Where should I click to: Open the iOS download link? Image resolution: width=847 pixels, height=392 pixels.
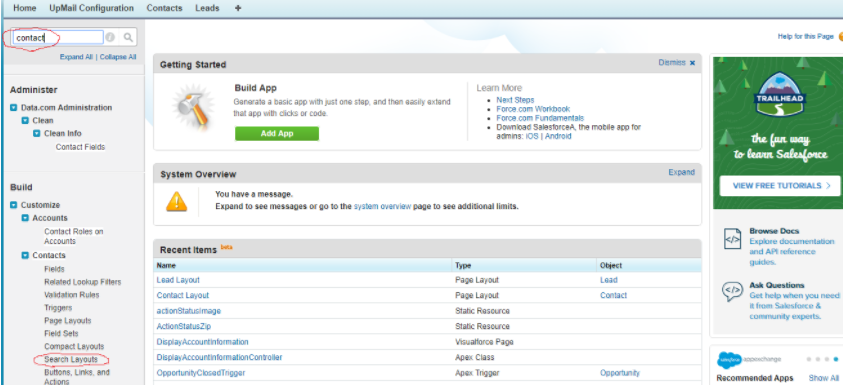click(x=532, y=137)
